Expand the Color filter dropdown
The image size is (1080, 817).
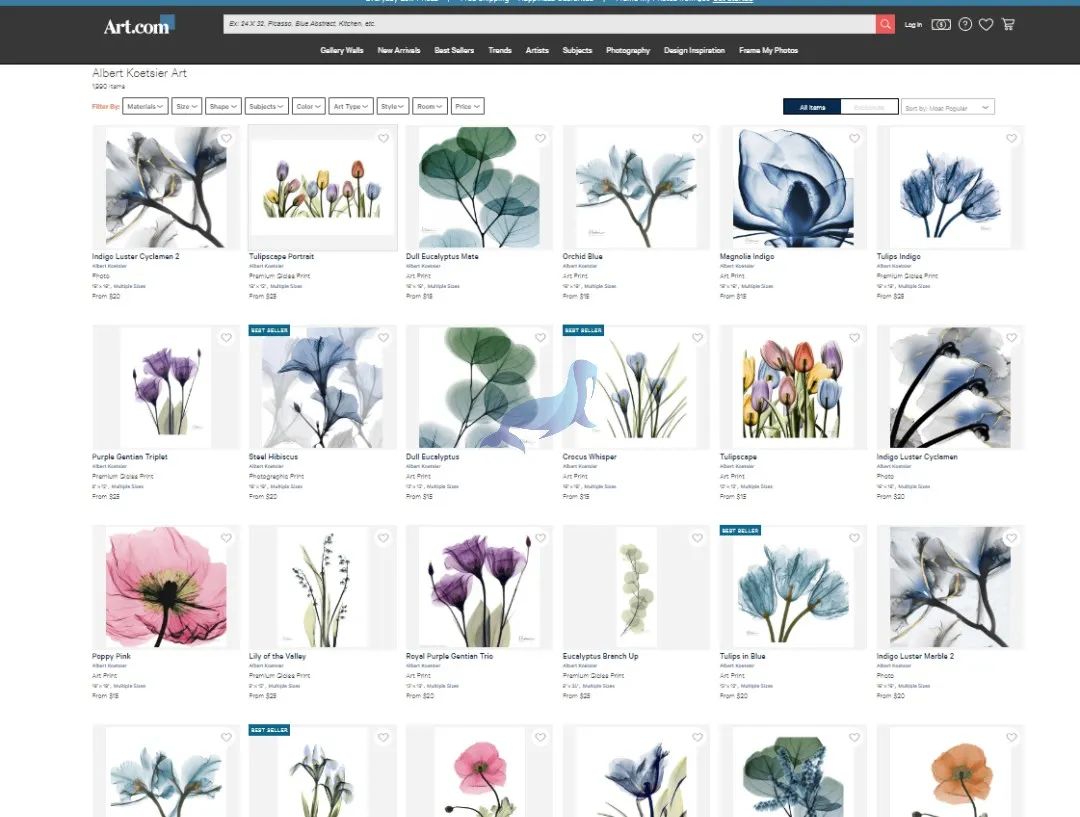pyautogui.click(x=309, y=106)
